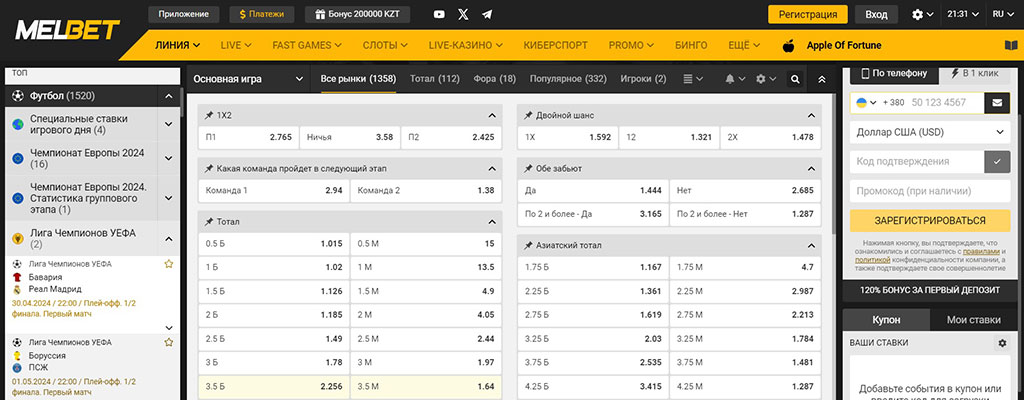
Task: Collapse the Азиатский тотал section
Action: pyautogui.click(x=811, y=246)
